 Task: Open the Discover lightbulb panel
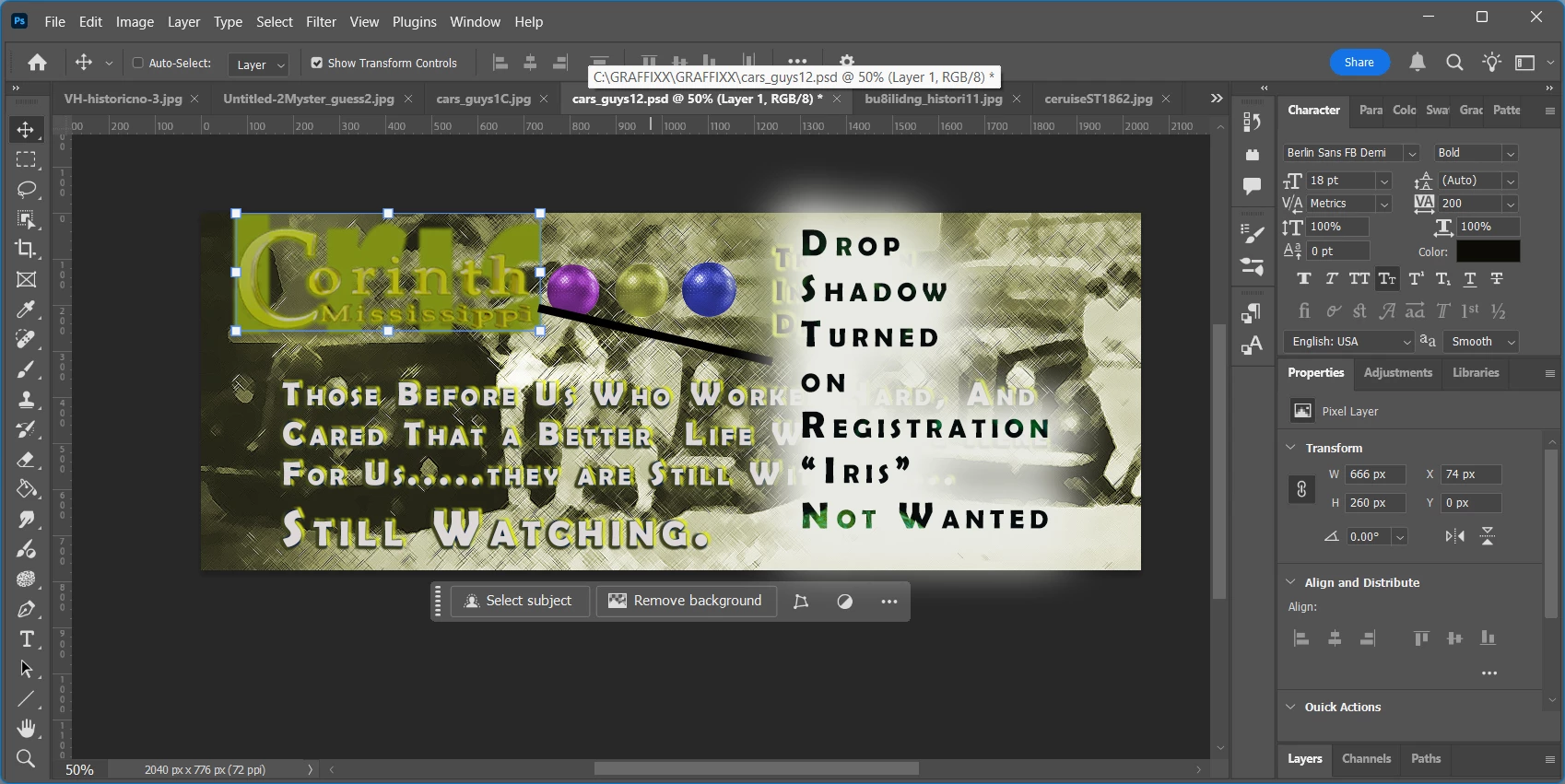click(x=1491, y=63)
